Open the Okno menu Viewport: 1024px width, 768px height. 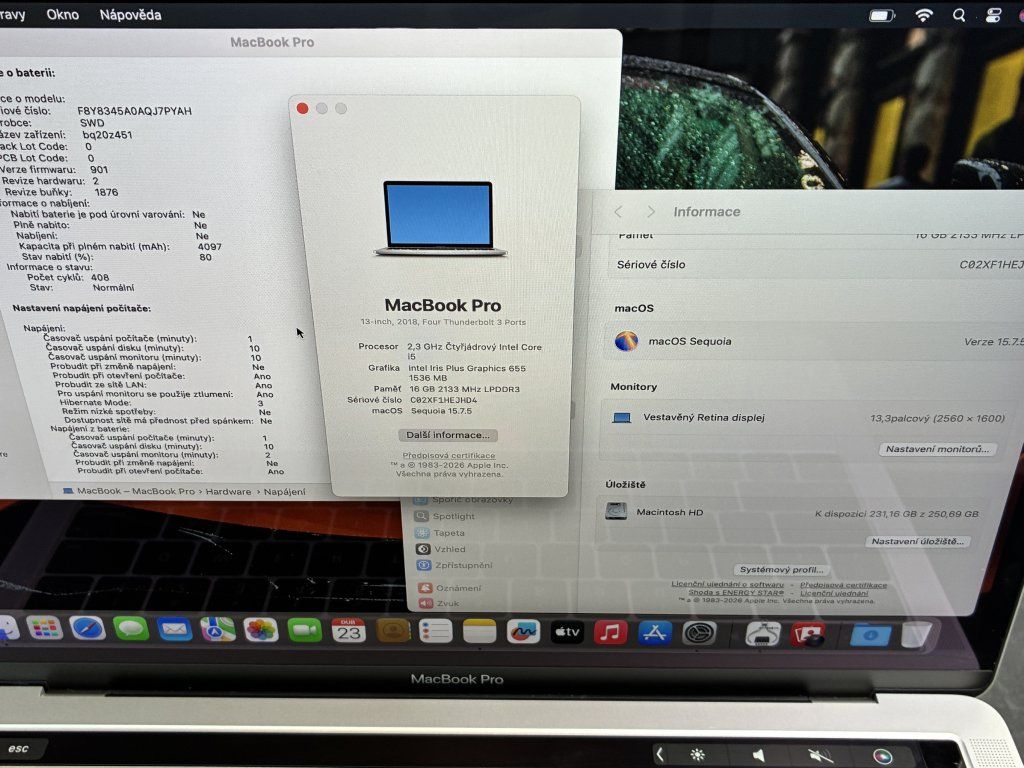pyautogui.click(x=63, y=14)
